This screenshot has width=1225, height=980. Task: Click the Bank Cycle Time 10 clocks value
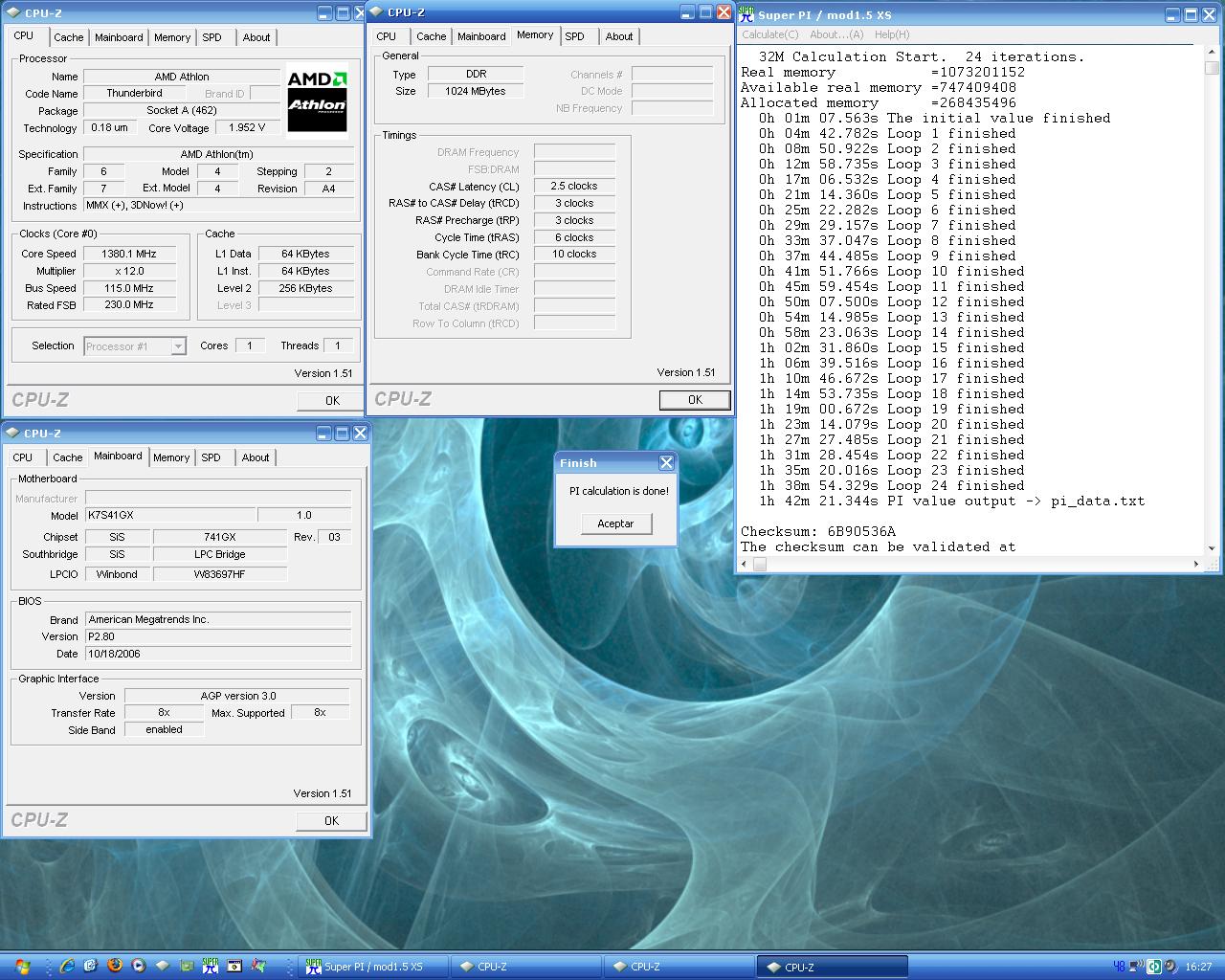574,254
